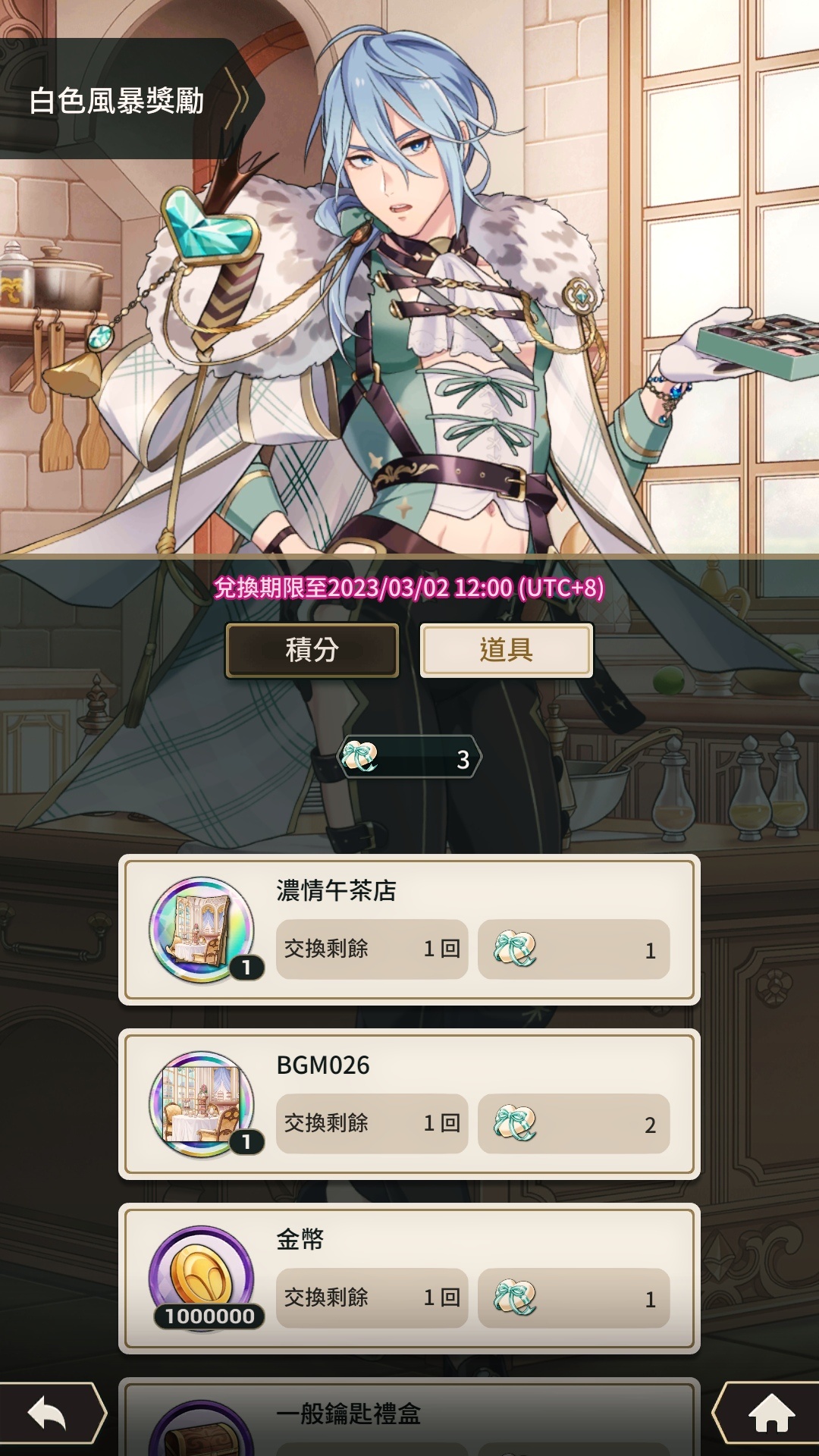Exchange BGM026 for 2 ribbons
Viewport: 819px width, 1456px height.
point(573,1123)
